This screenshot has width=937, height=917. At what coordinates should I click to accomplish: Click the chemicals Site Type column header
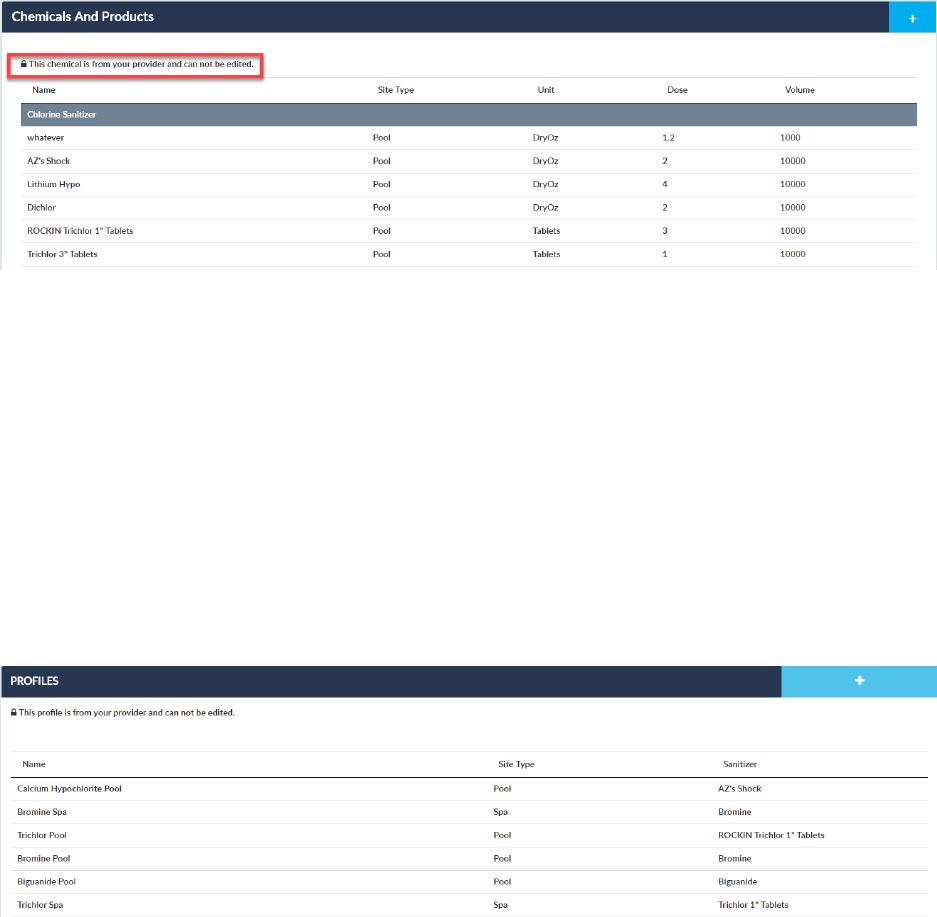(396, 90)
